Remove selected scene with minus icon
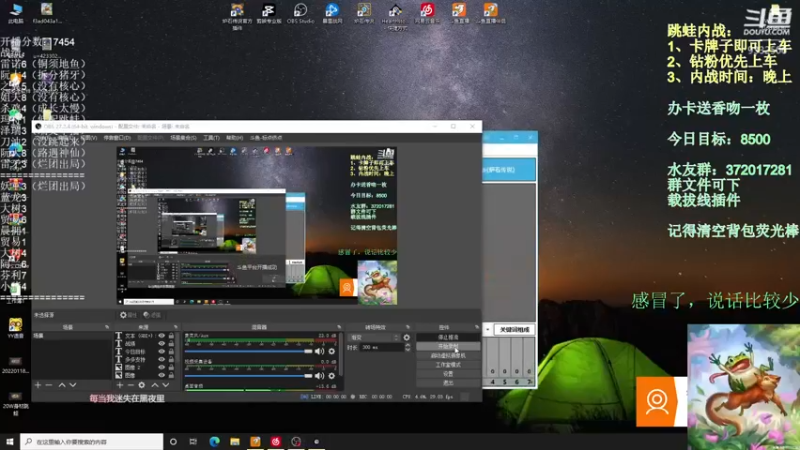 [49, 385]
